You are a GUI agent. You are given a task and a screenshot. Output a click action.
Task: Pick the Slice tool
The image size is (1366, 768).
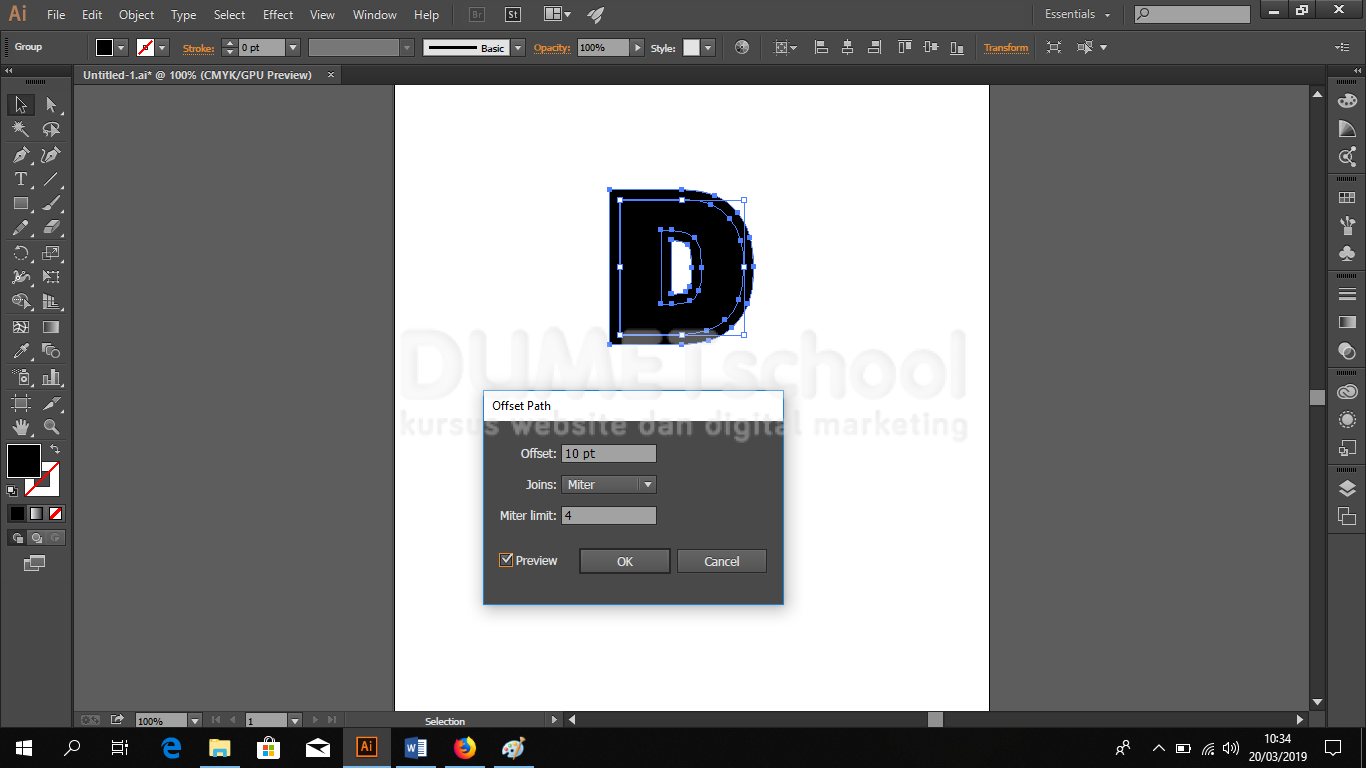[51, 403]
